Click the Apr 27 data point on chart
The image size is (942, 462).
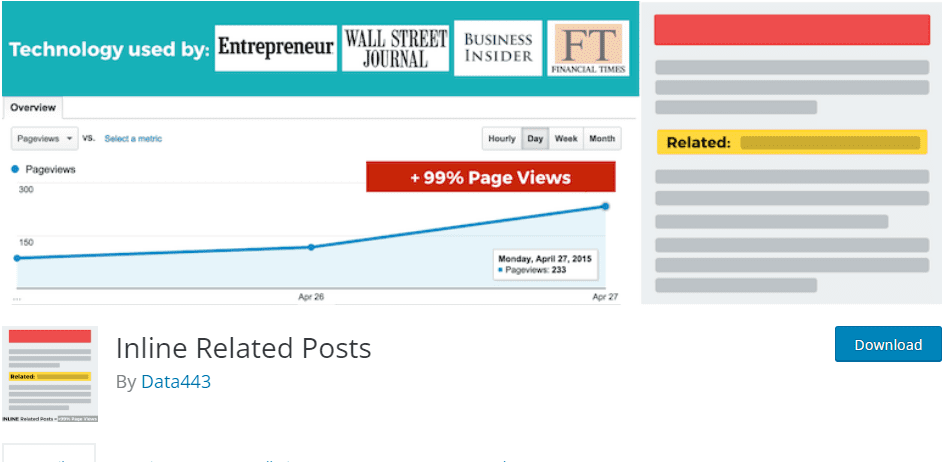606,206
